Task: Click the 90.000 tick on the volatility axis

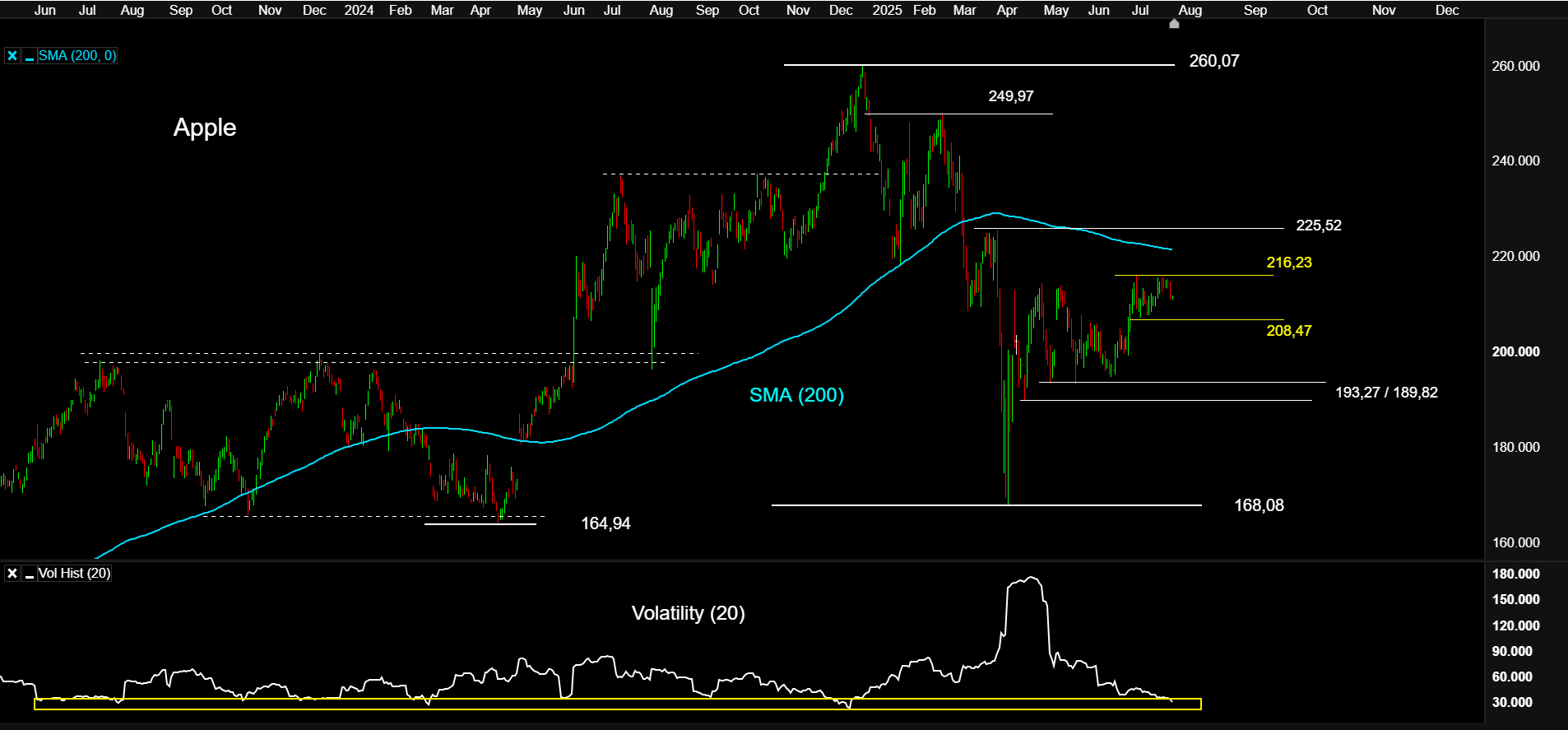Action: (1512, 651)
